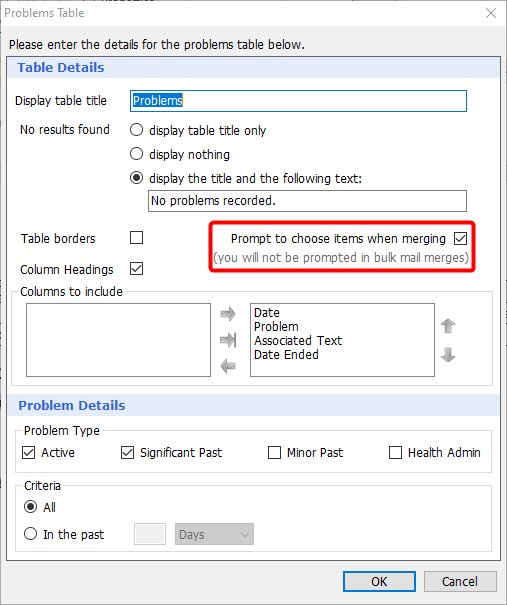Click the move all columns right arrow
Image resolution: width=507 pixels, height=605 pixels.
[x=228, y=340]
